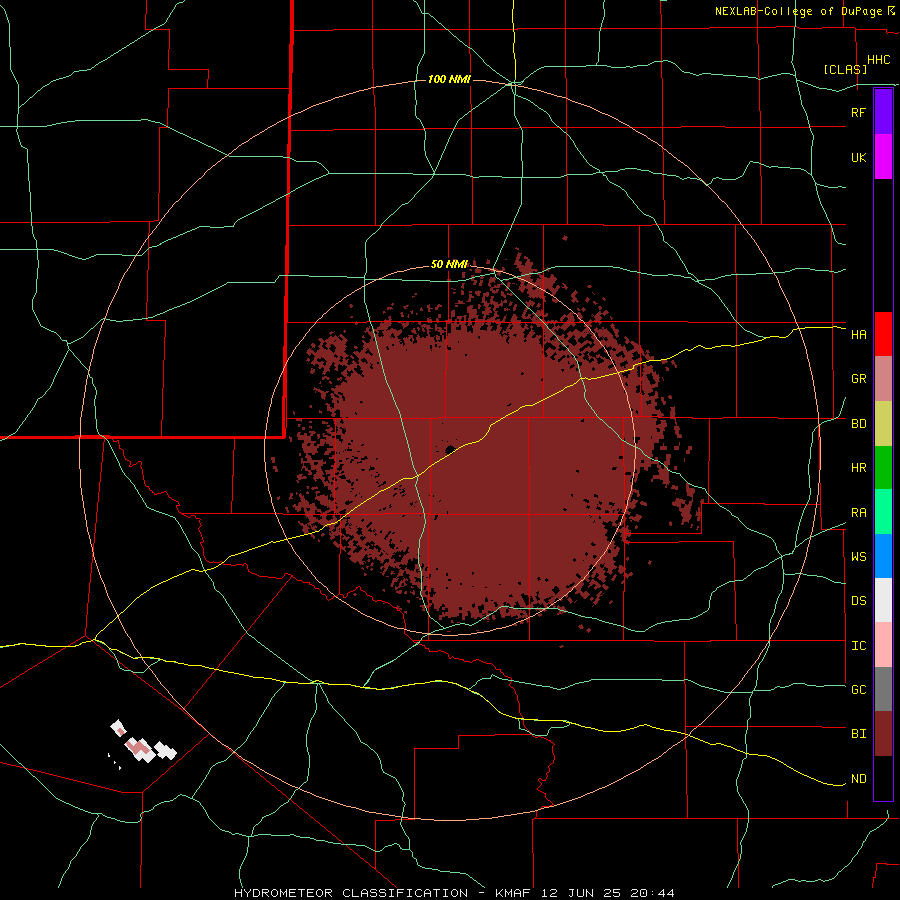Click the NEXLAB-College of DuPage text
Screen dimensions: 900x900
pos(799,11)
